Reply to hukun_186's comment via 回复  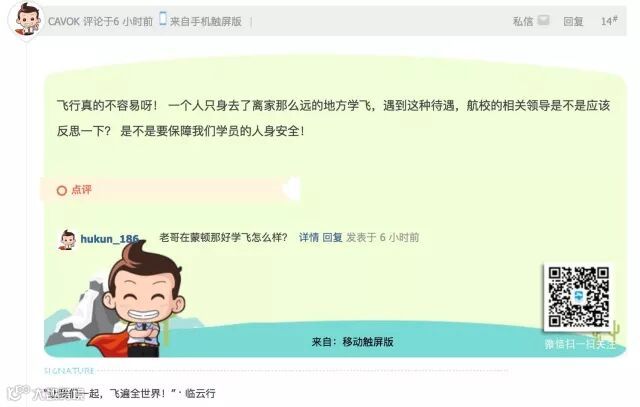(332, 237)
